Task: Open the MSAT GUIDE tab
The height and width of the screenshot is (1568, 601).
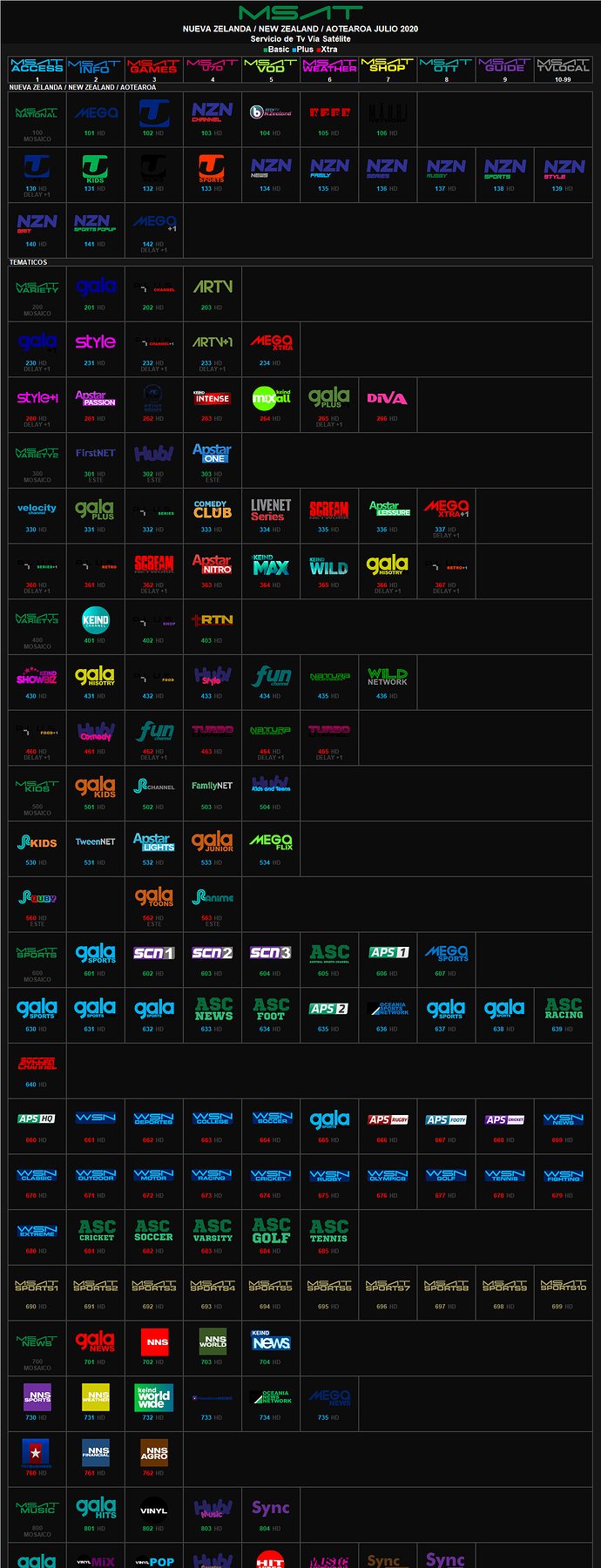Action: tap(505, 65)
